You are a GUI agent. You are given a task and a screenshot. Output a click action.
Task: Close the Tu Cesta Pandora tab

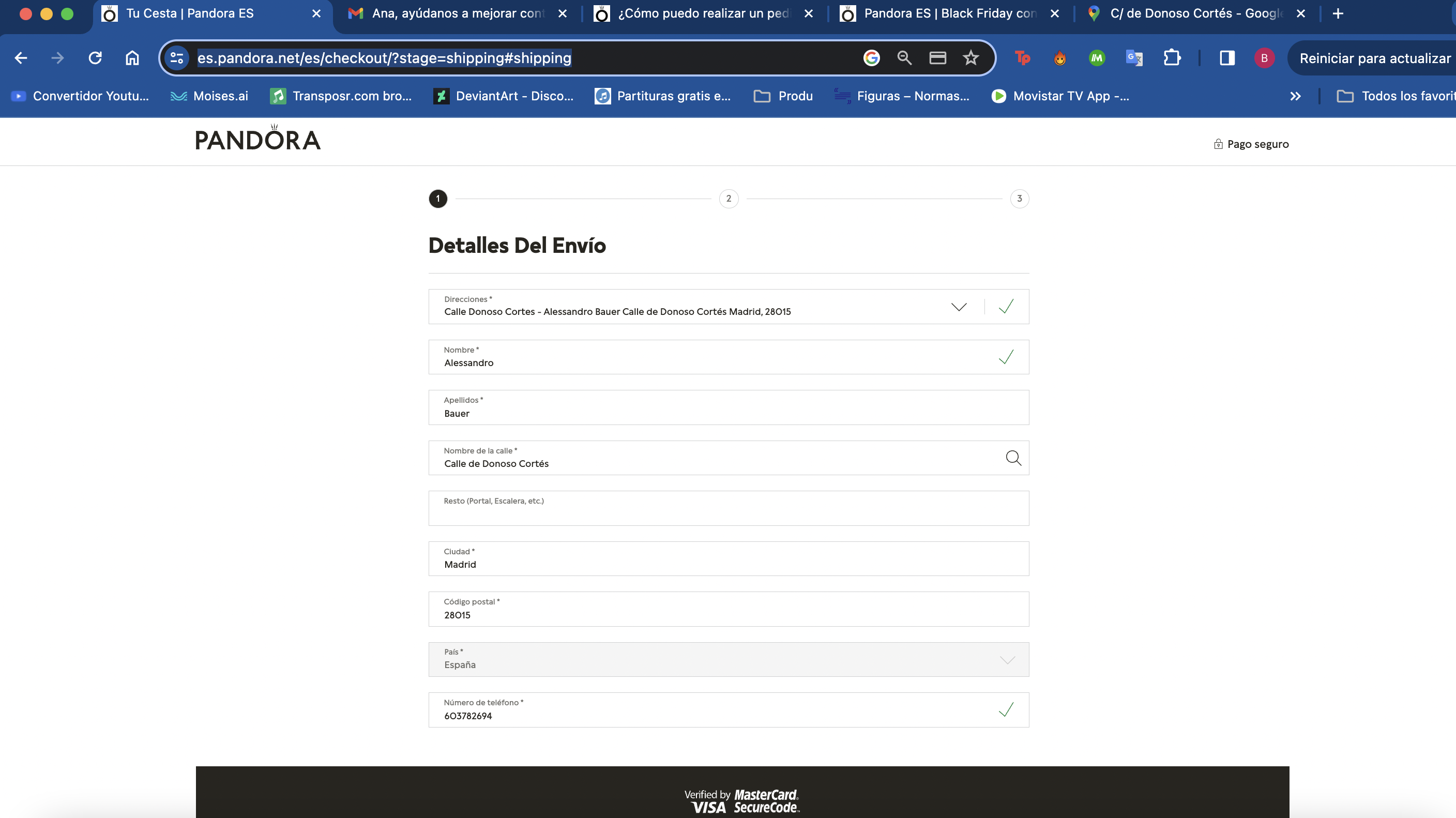coord(316,13)
